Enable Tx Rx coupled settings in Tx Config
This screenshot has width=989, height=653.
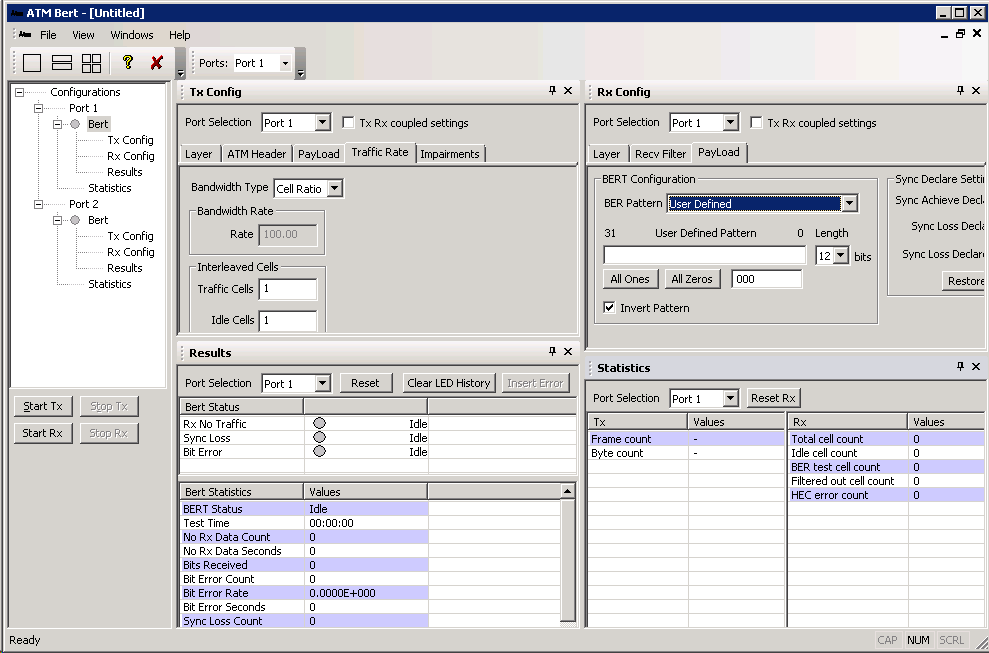coord(348,122)
